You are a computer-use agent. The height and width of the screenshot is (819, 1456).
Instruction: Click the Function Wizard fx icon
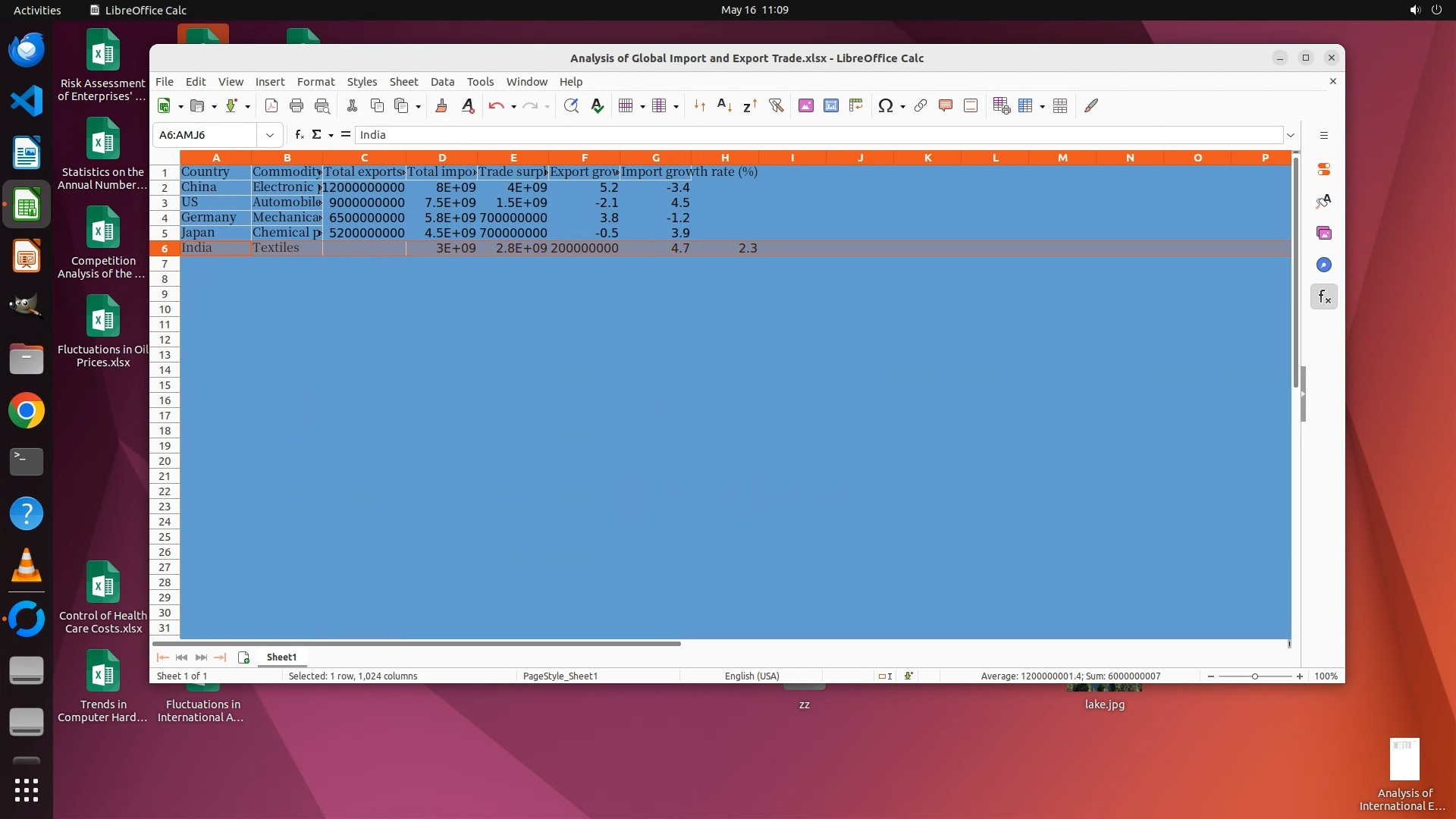click(x=300, y=135)
